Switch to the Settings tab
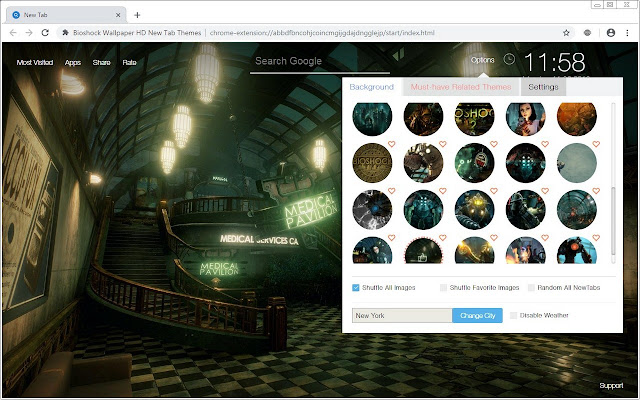 [x=543, y=87]
